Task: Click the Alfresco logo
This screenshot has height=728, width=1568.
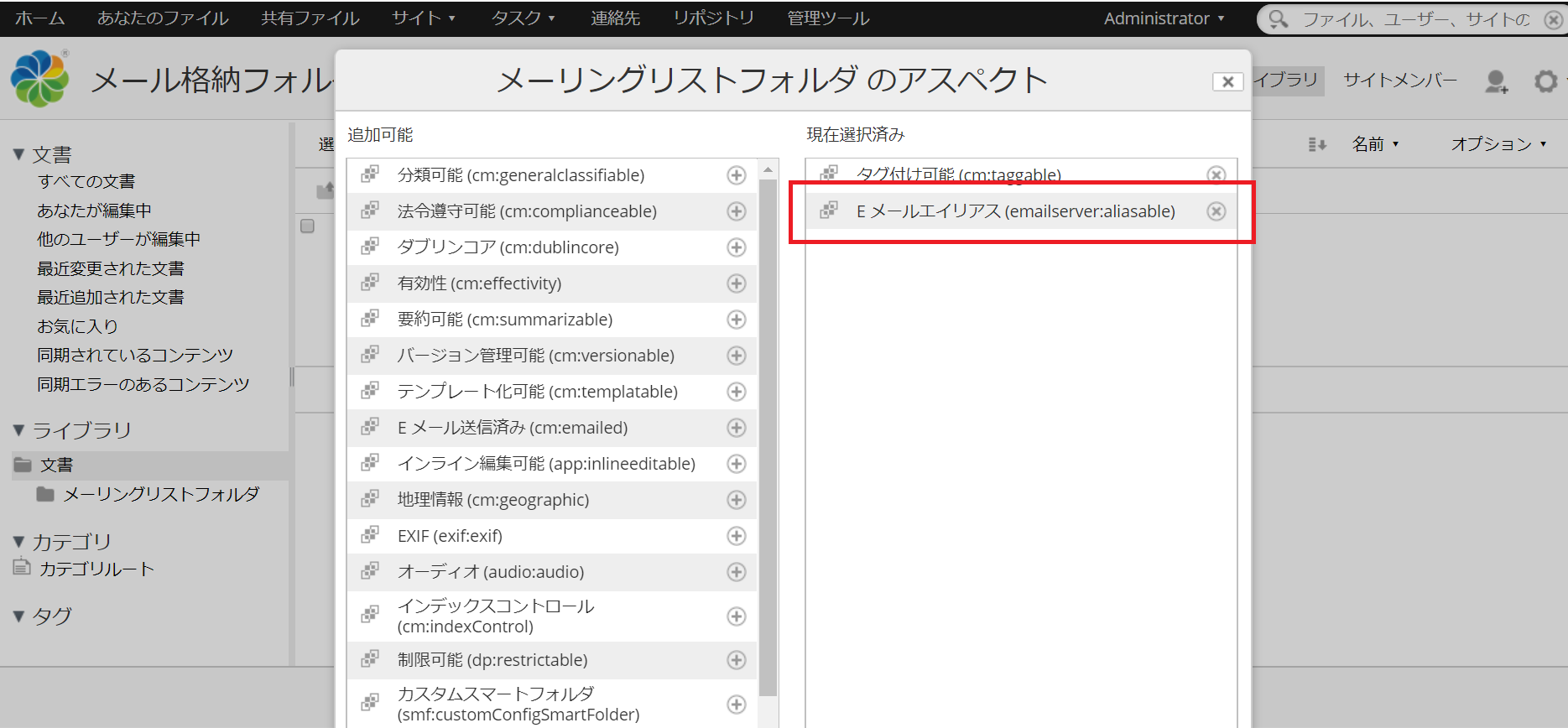Action: coord(39,79)
